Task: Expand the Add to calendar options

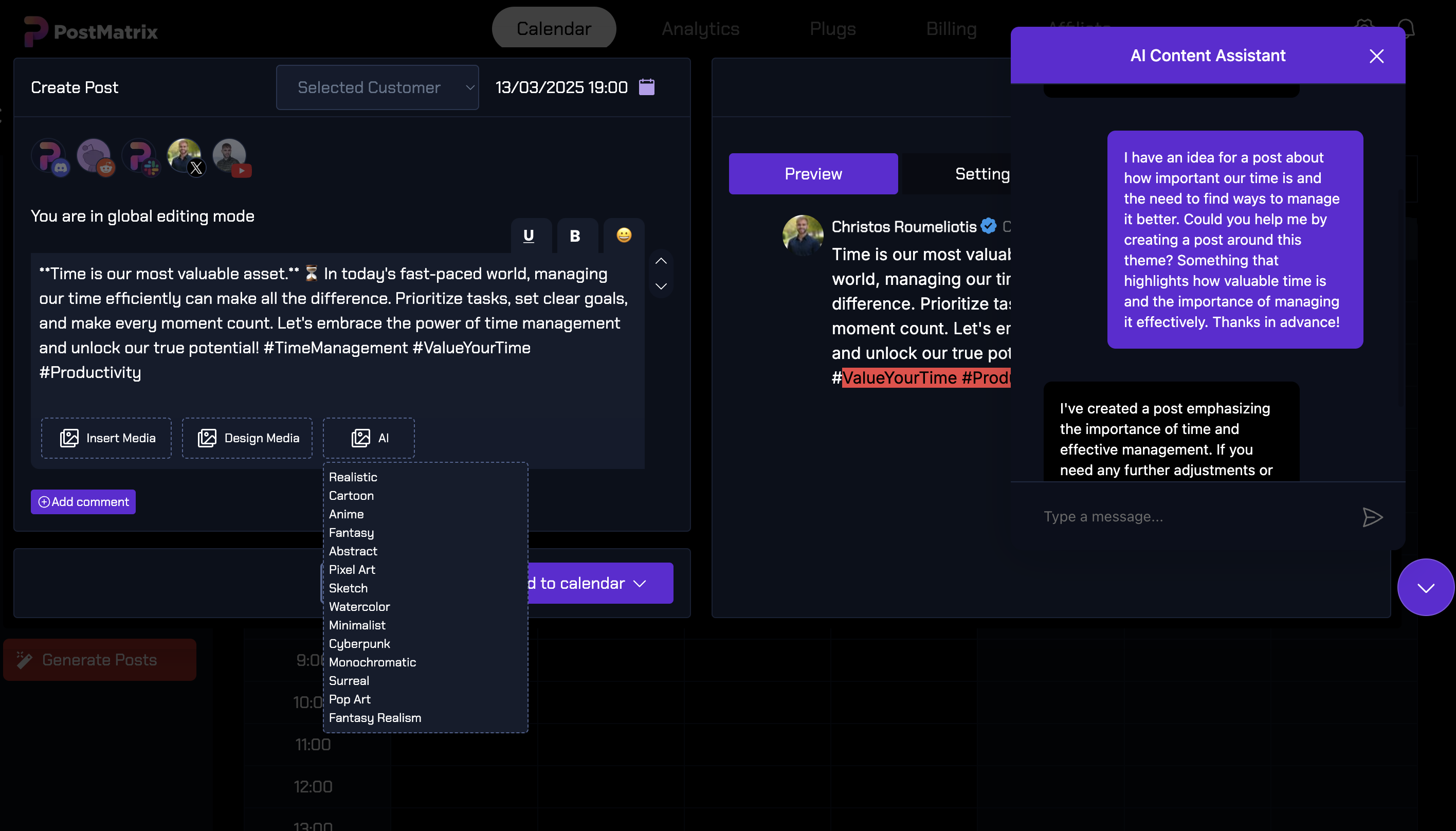Action: 639,583
